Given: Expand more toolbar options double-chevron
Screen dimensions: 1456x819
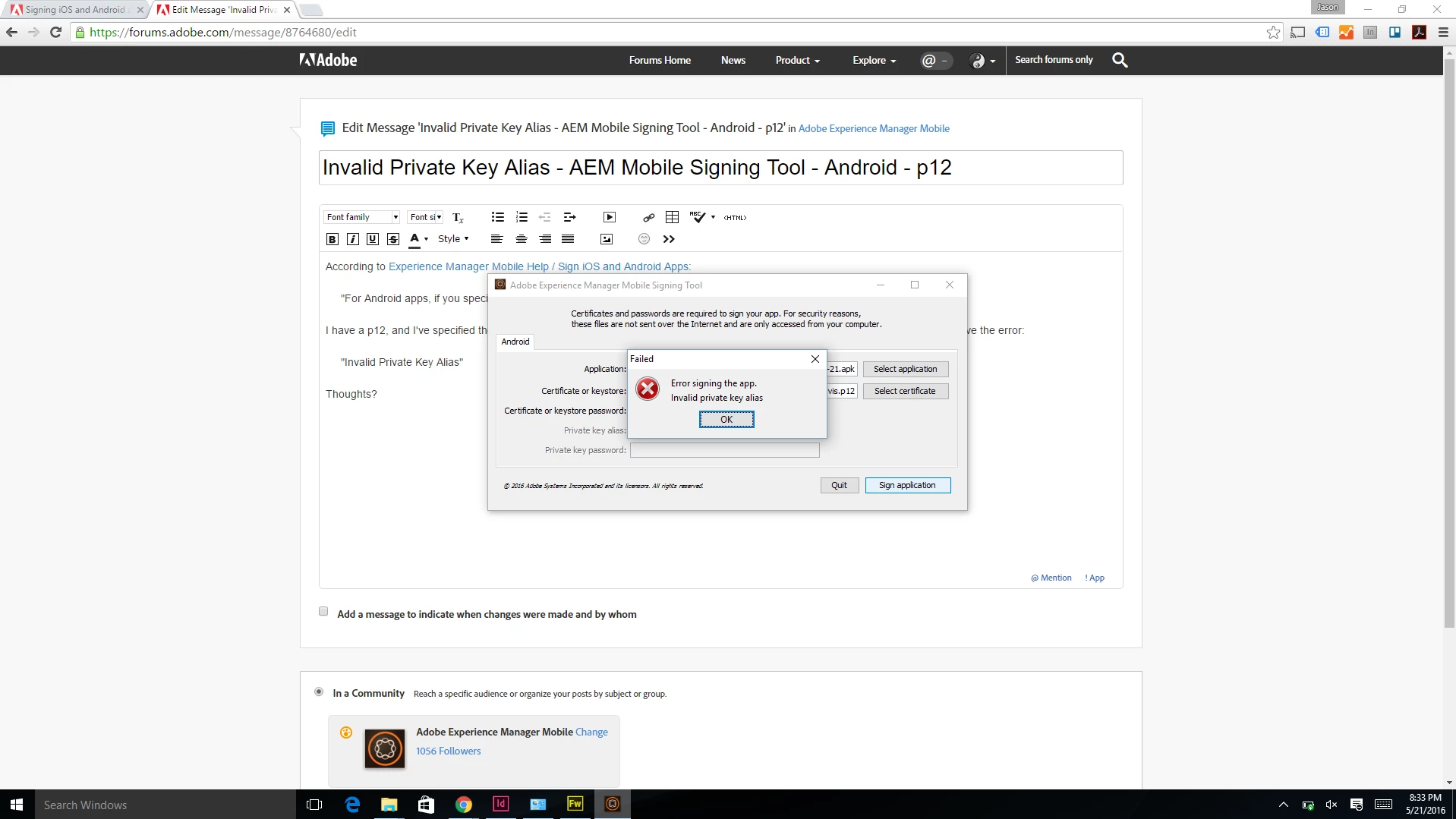Looking at the screenshot, I should coord(669,239).
